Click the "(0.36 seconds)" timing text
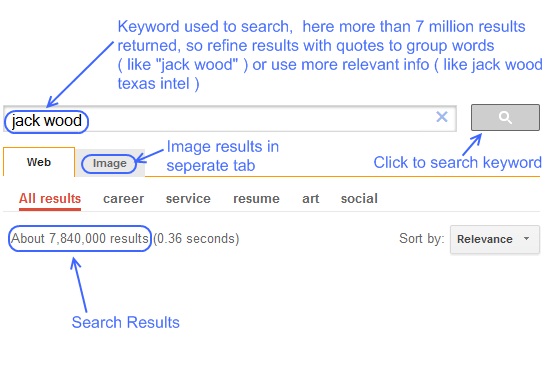The image size is (548, 365). click(196, 238)
